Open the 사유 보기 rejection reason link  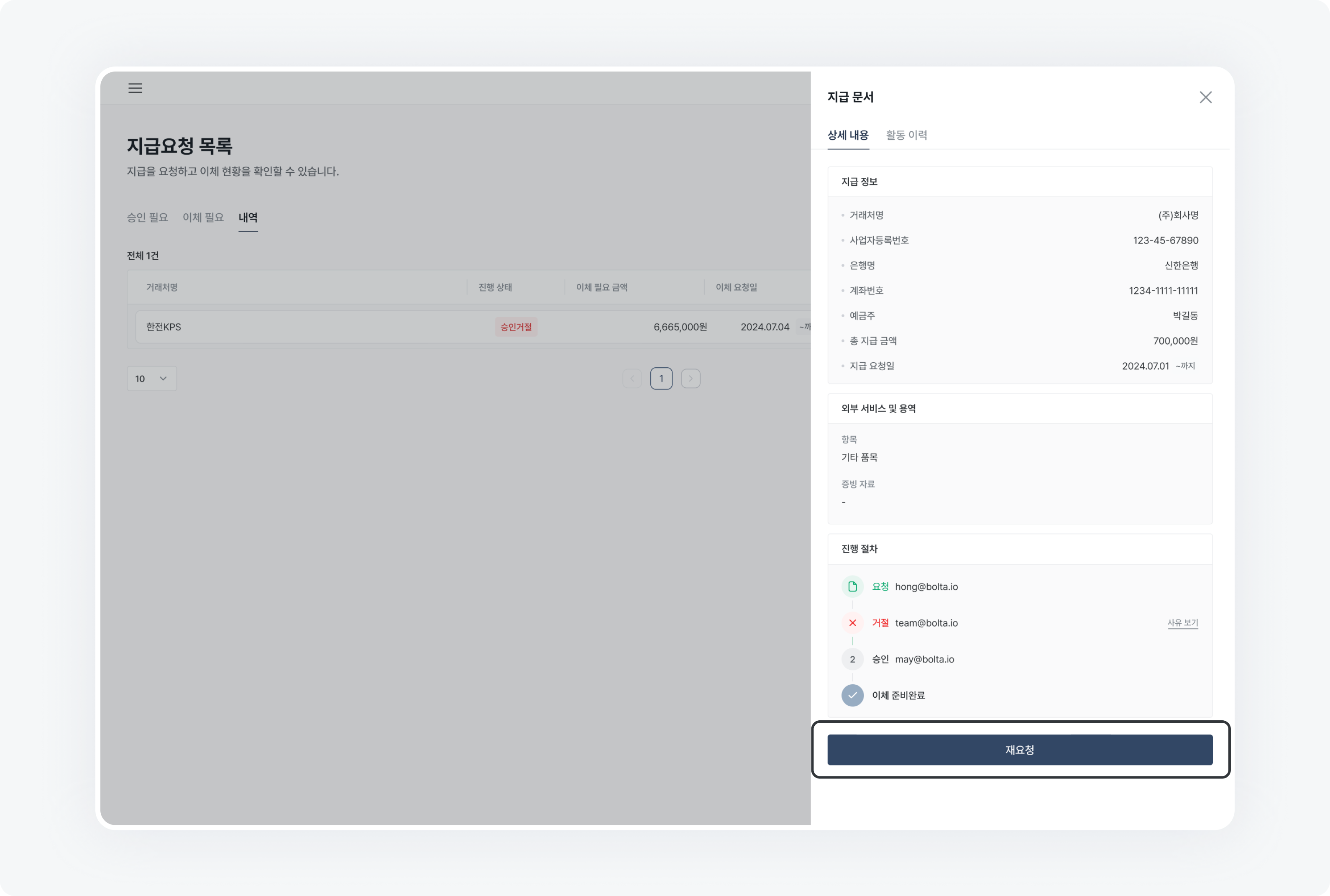tap(1183, 623)
